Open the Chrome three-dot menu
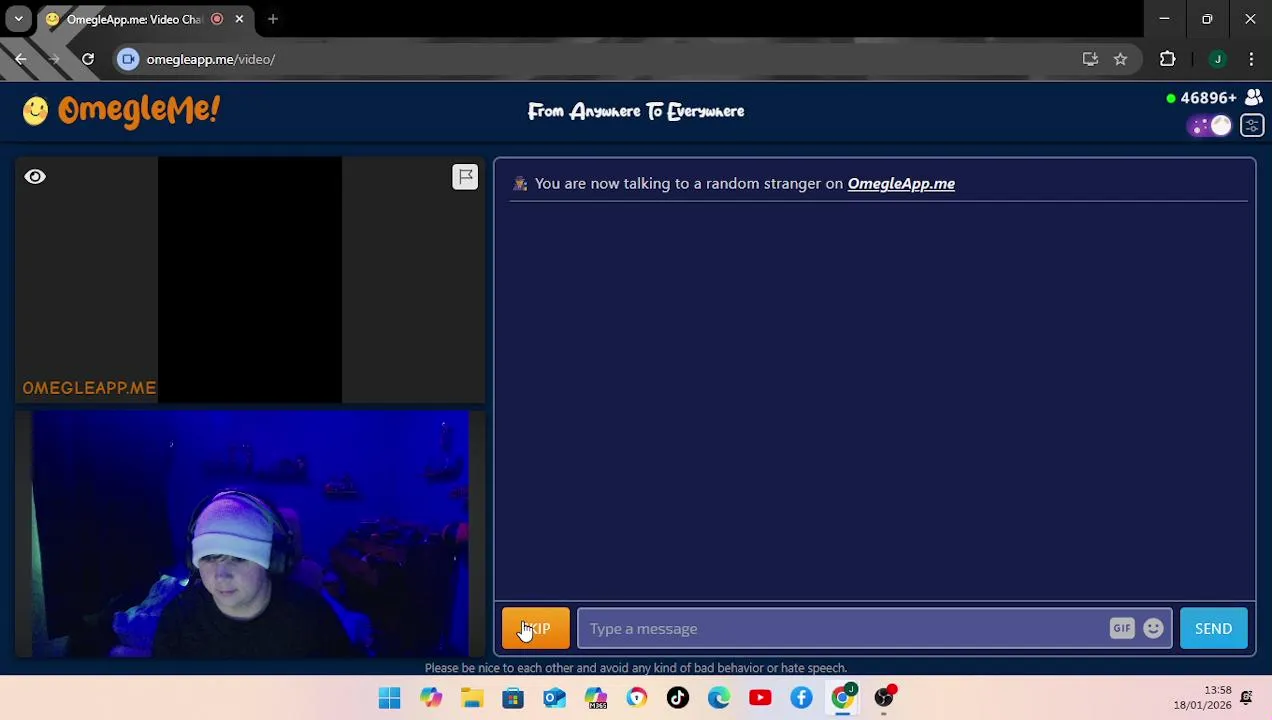Screen dimensions: 1272x720 pyautogui.click(x=1251, y=59)
